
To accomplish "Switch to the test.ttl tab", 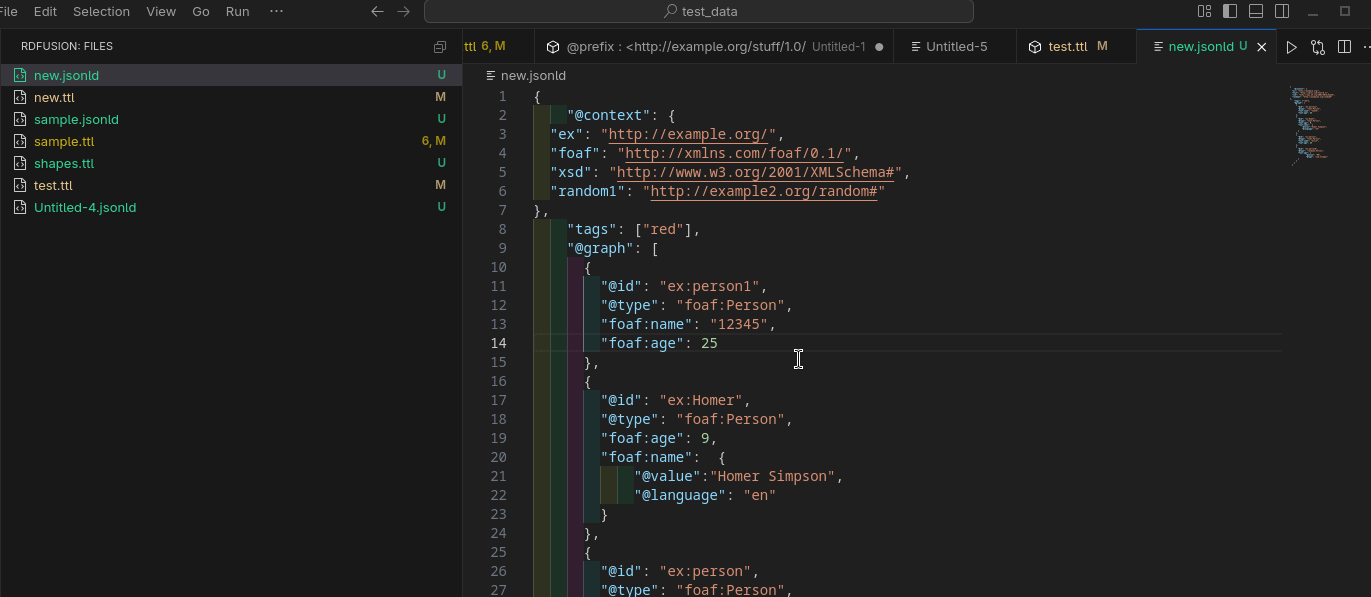I will point(1067,45).
